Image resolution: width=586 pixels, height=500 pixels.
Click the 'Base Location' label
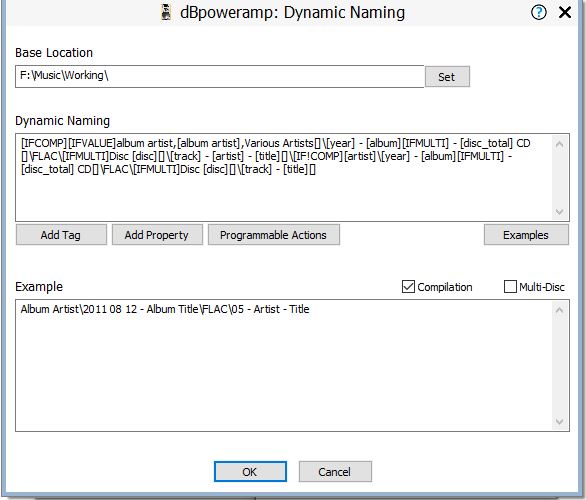tap(54, 53)
